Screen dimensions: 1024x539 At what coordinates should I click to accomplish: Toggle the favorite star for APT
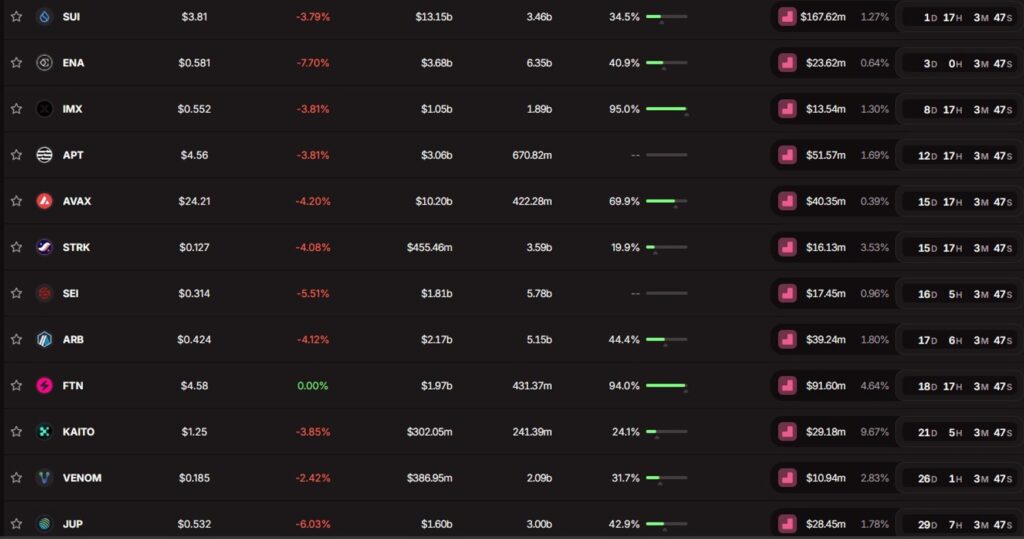click(16, 155)
